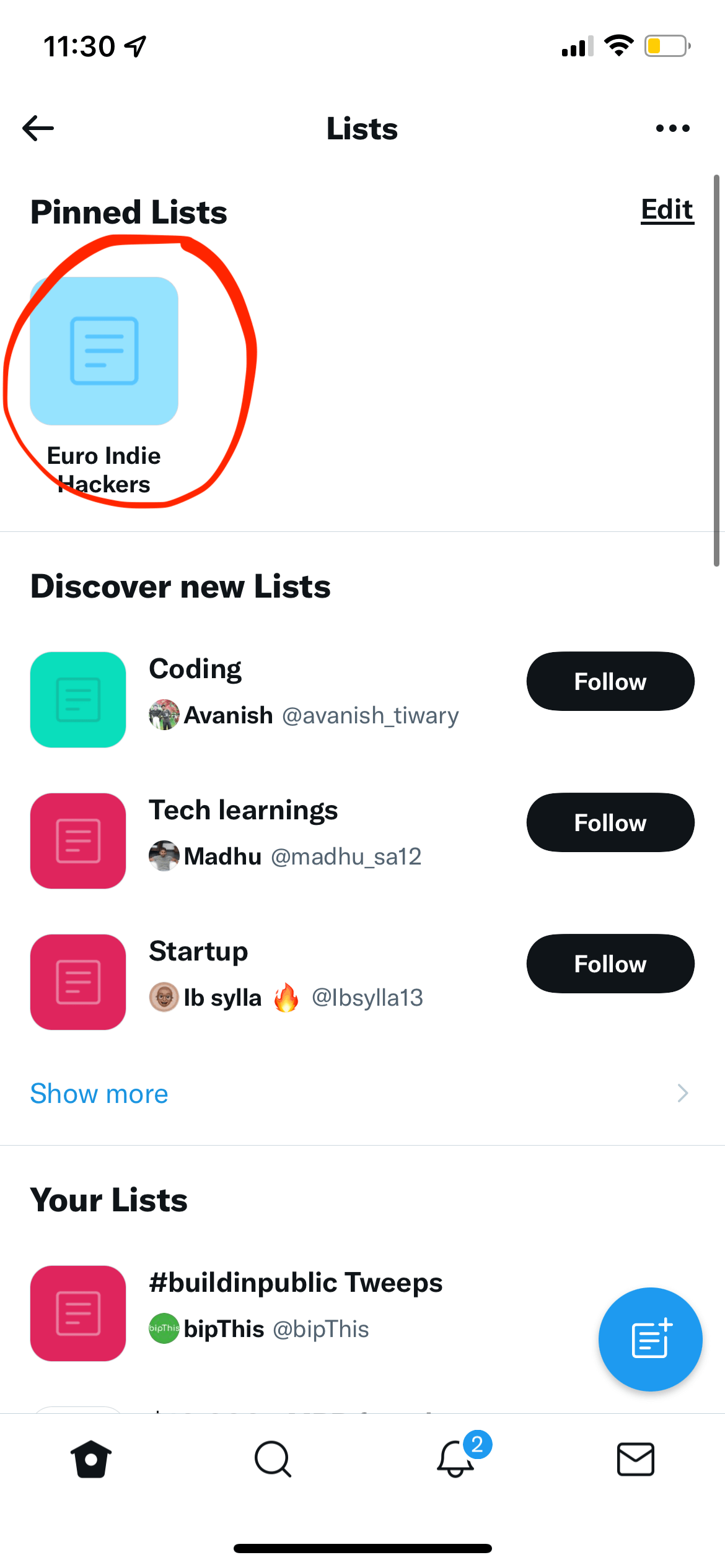Follow the Tech learnings list
Viewport: 725px width, 1568px height.
(x=610, y=822)
